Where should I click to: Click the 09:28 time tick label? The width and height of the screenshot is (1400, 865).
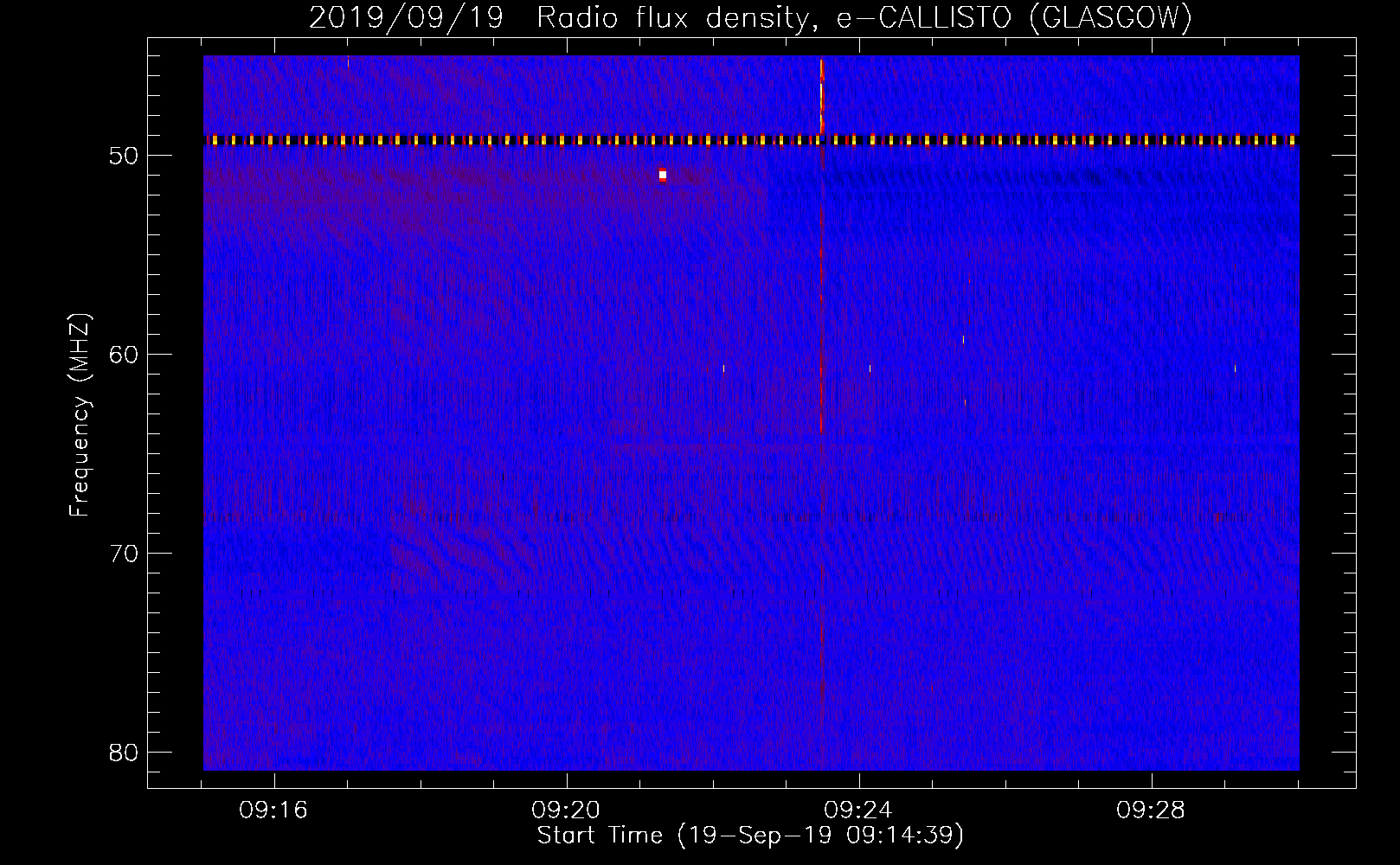(1151, 811)
